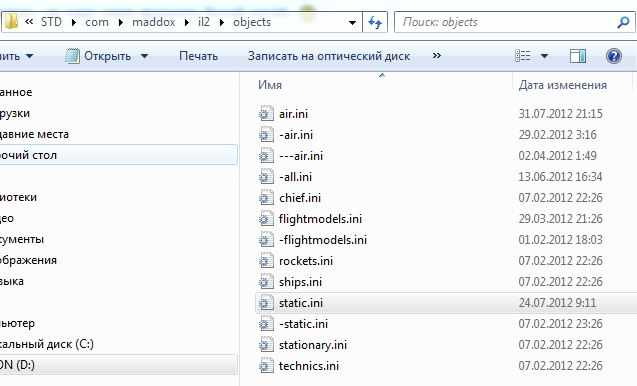The height and width of the screenshot is (386, 637).
Task: Select the flightmodels.ini file name
Action: (320, 219)
